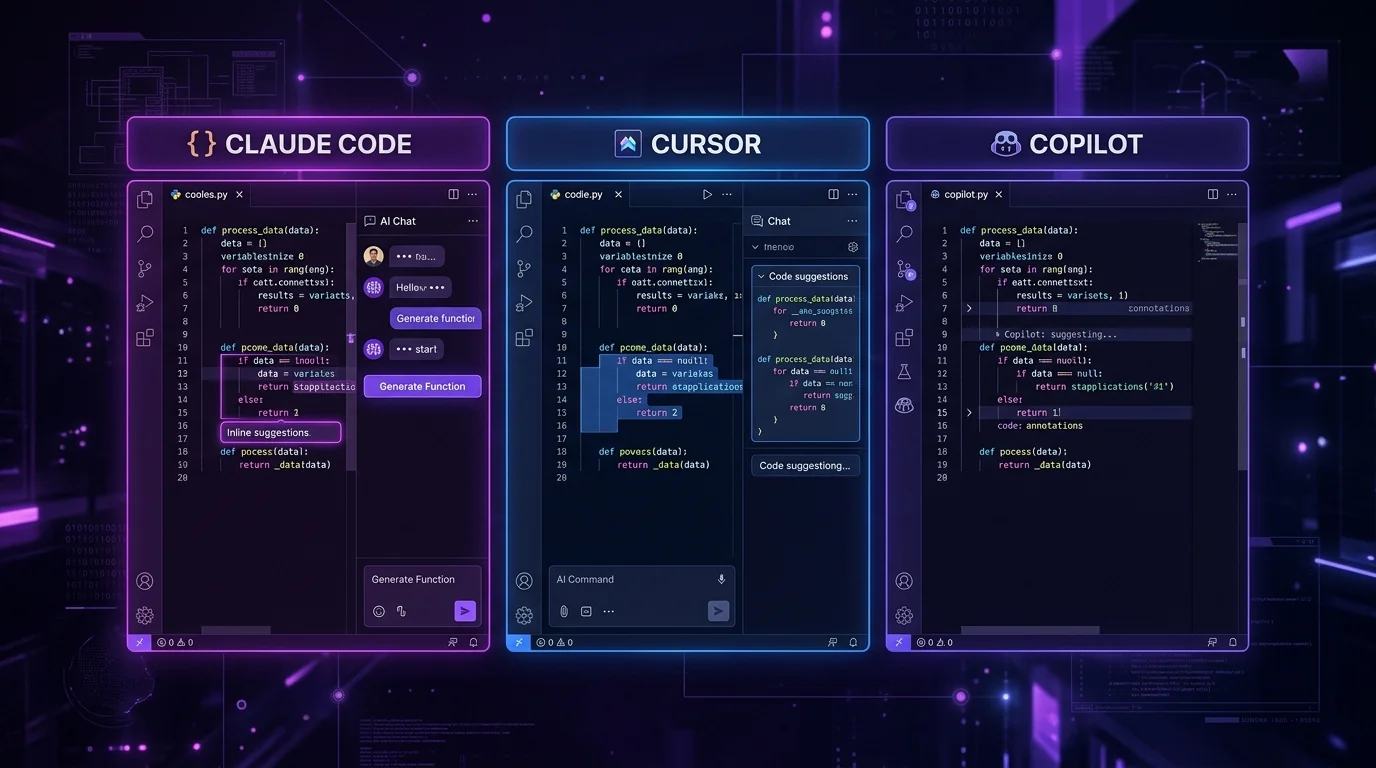Open more actions next to Cursor run icon

(x=727, y=194)
